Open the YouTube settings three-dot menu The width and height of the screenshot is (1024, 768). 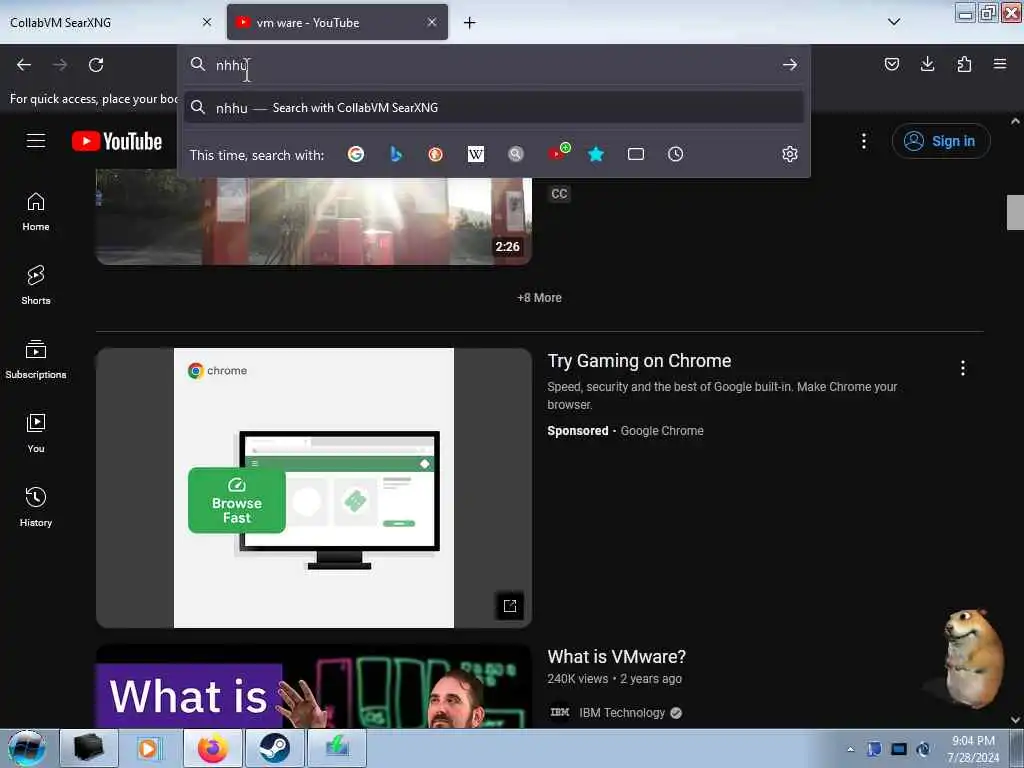864,141
